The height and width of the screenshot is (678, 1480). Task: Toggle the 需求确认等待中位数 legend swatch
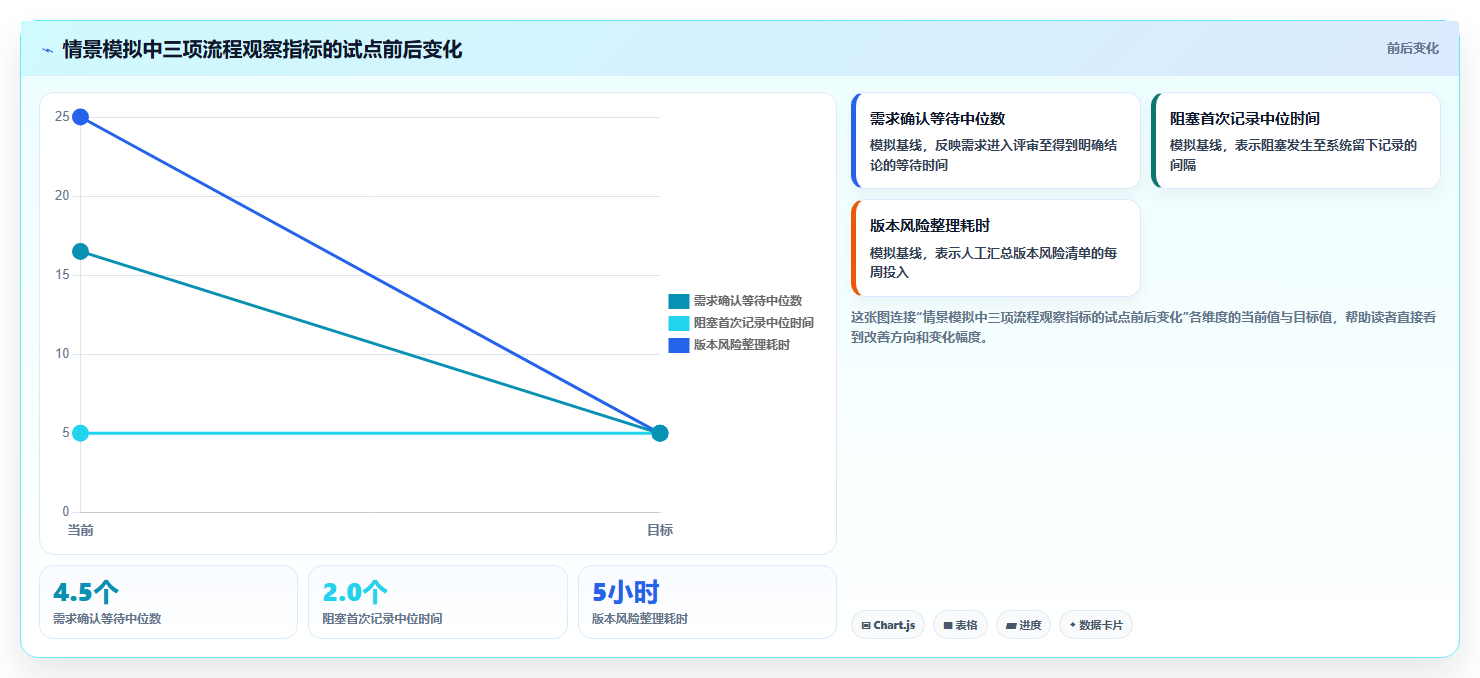(x=679, y=301)
